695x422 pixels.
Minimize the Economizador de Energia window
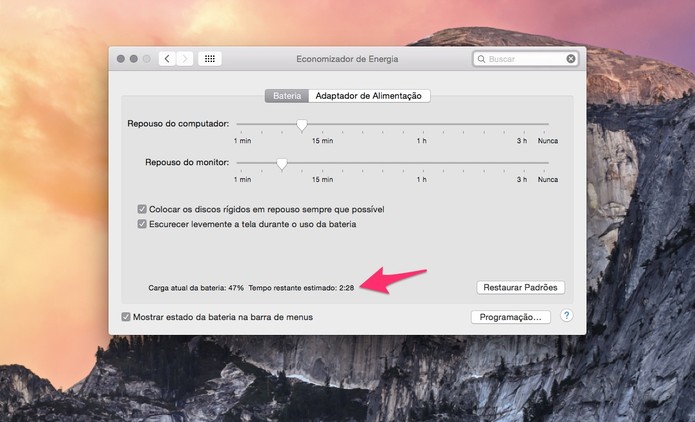(x=133, y=59)
